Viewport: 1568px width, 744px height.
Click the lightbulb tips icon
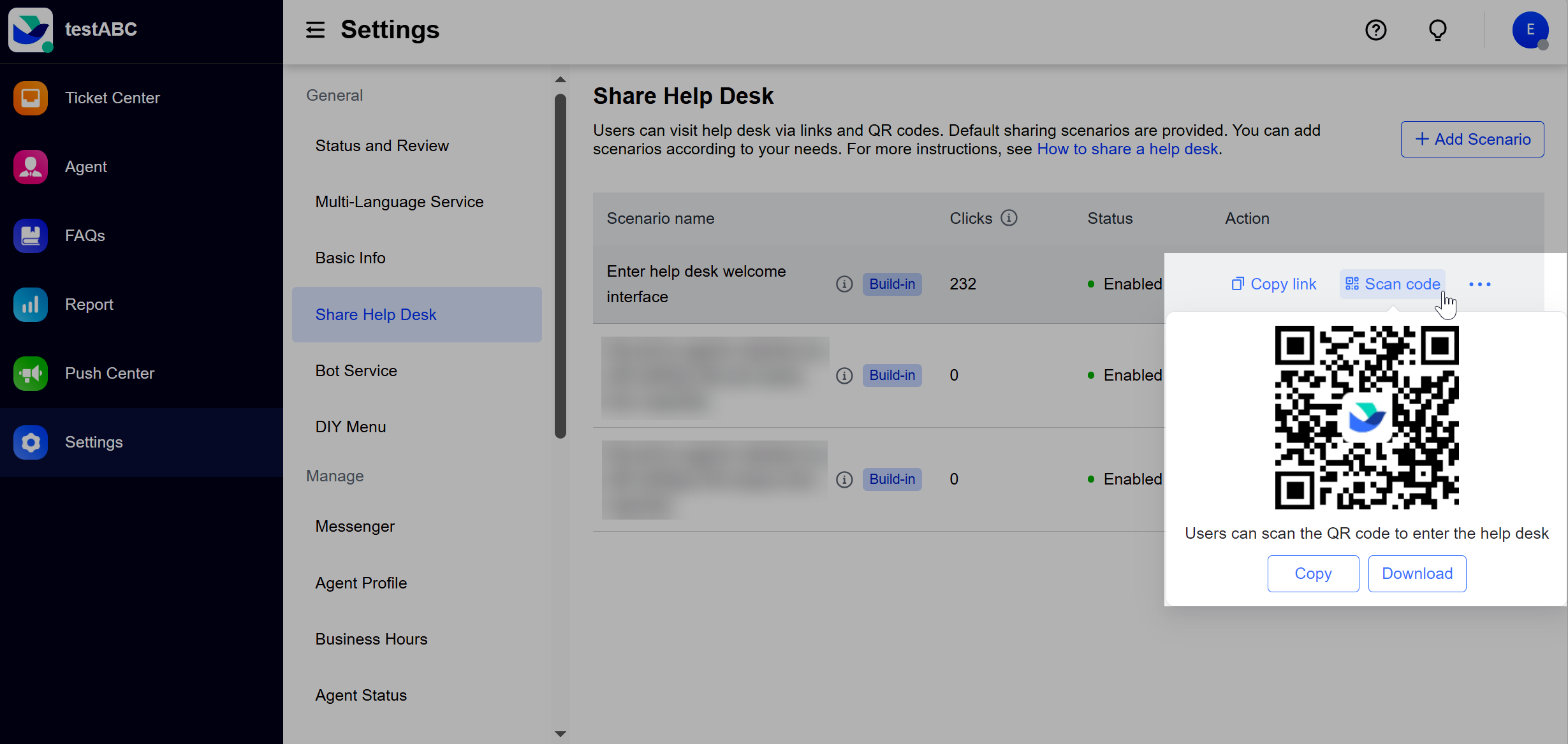coord(1437,30)
